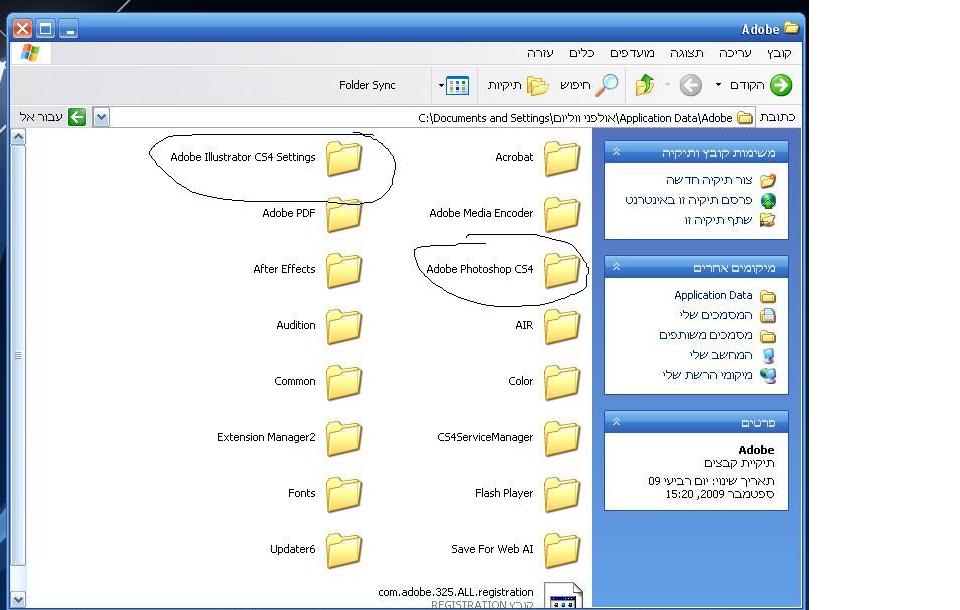Click the green Back arrow icon

pyautogui.click(x=781, y=85)
